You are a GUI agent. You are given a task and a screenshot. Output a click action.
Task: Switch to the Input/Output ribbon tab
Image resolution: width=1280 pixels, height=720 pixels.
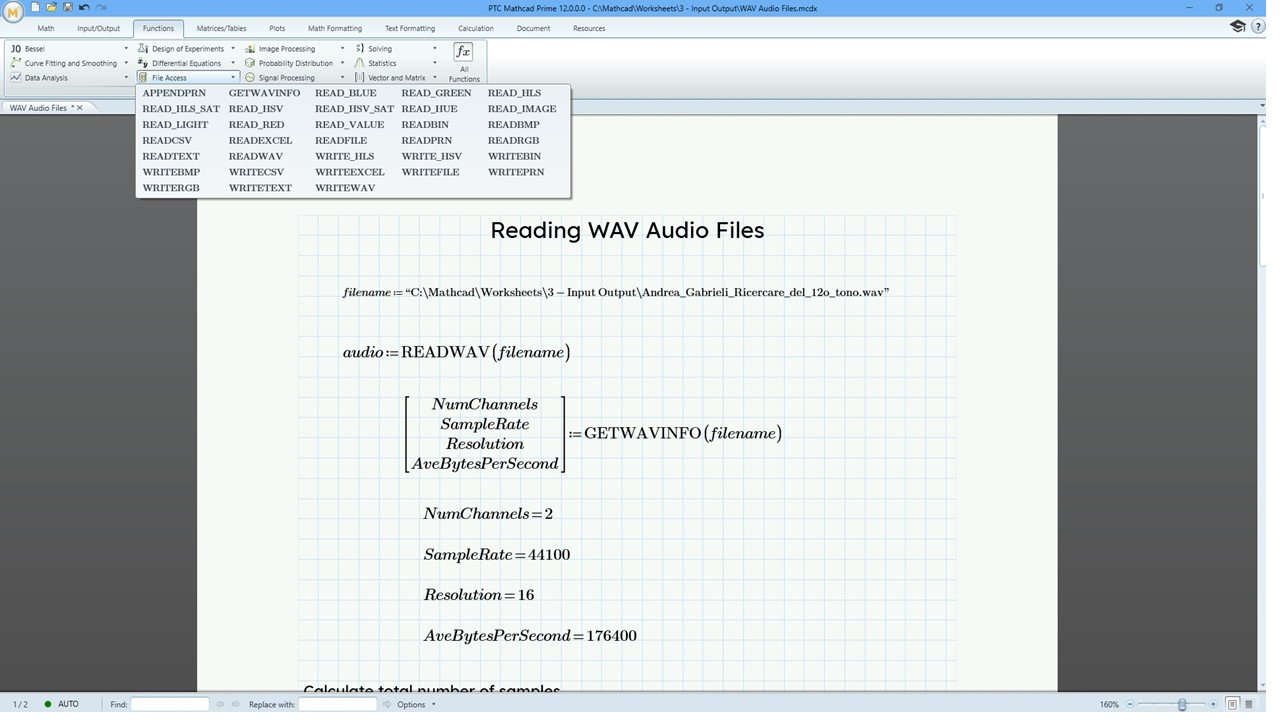point(98,28)
